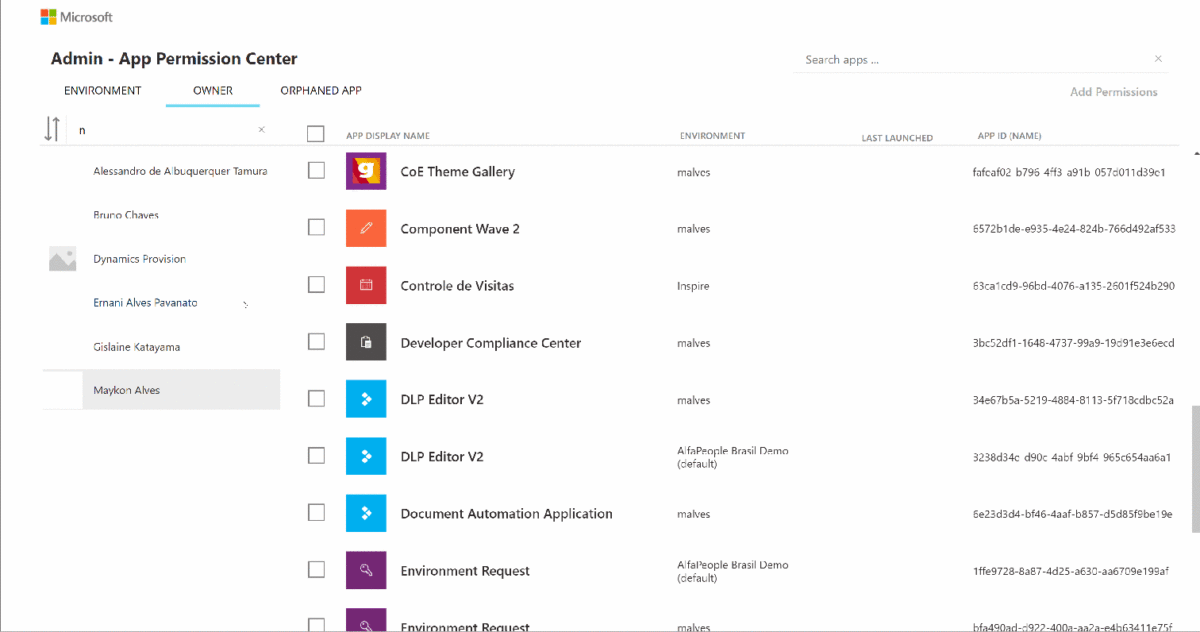Click the Dynamics Provision placeholder image
The height and width of the screenshot is (632, 1200).
(62, 258)
